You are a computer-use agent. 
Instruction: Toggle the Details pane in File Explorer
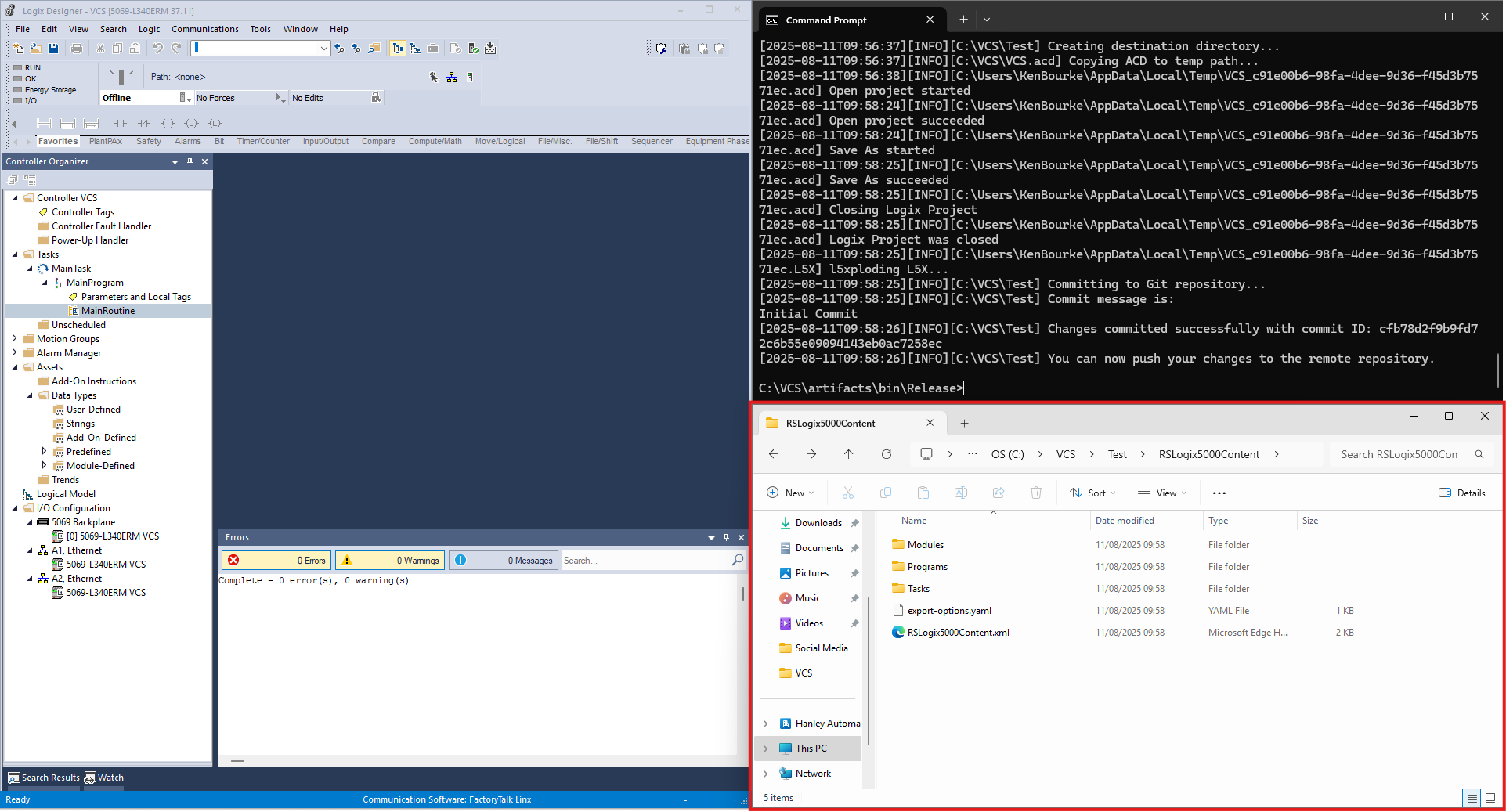tap(1461, 493)
